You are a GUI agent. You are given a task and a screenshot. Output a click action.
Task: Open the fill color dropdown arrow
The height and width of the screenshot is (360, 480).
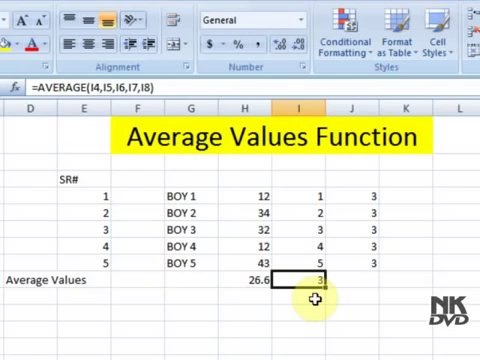[17, 44]
